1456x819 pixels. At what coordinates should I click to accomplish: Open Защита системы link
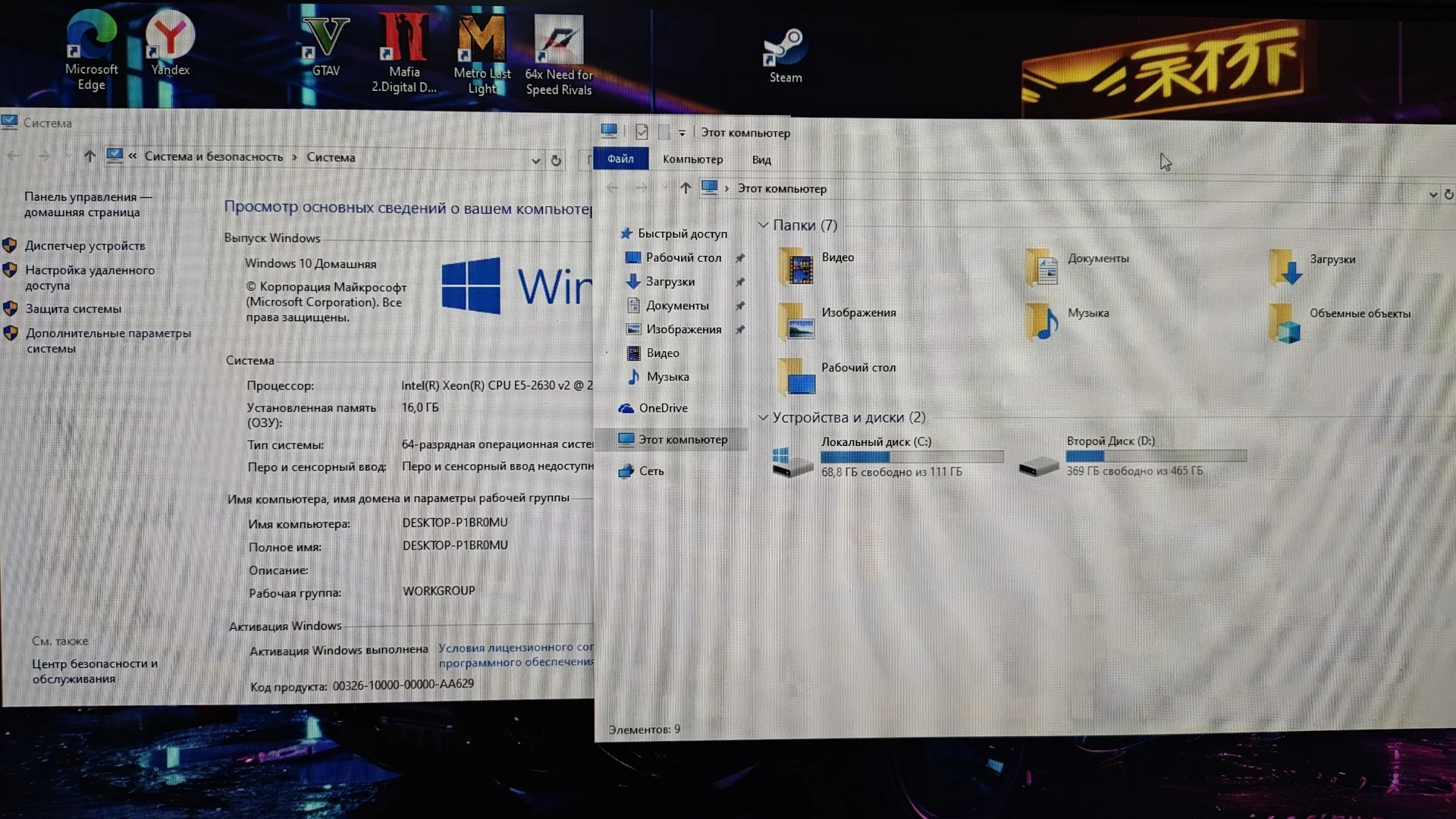(x=73, y=309)
